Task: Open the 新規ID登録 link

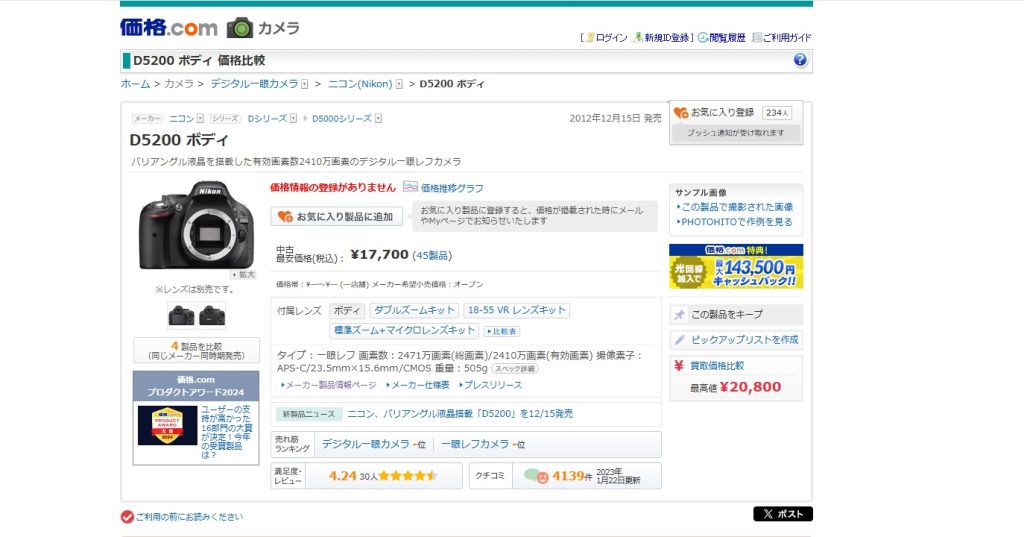Action: click(666, 38)
